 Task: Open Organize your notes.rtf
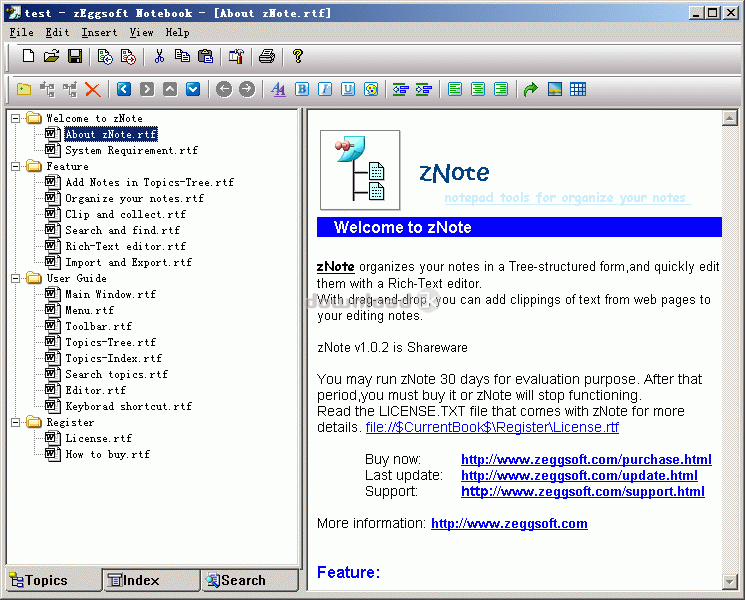[134, 198]
